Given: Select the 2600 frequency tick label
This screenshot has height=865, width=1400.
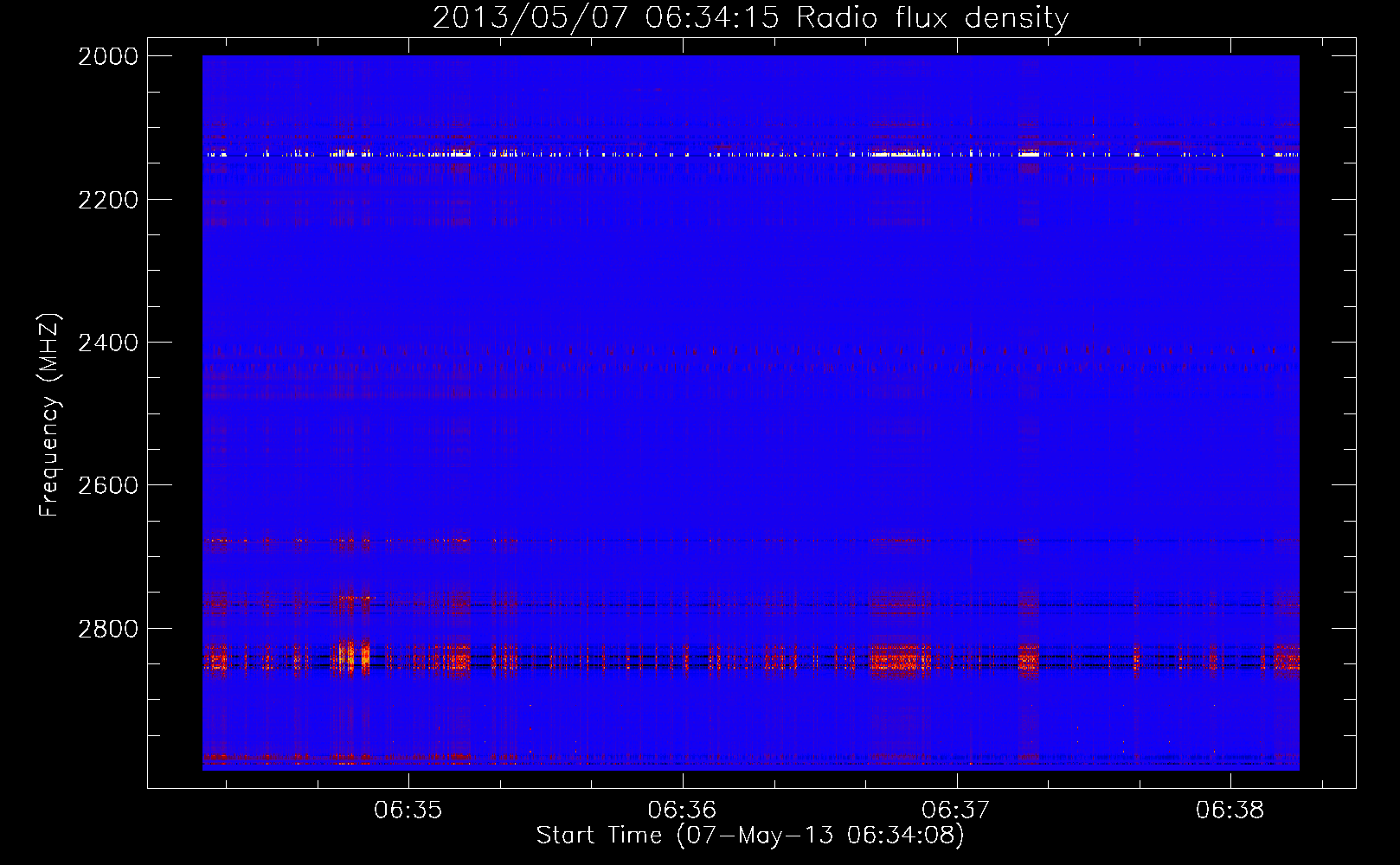Looking at the screenshot, I should tap(108, 485).
